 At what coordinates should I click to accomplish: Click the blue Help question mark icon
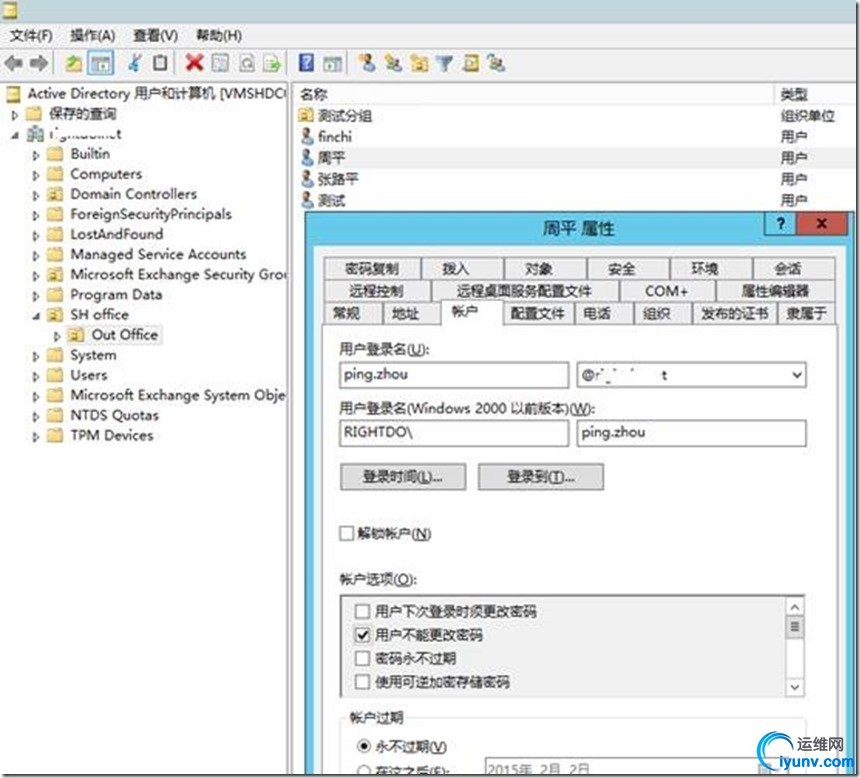(306, 63)
